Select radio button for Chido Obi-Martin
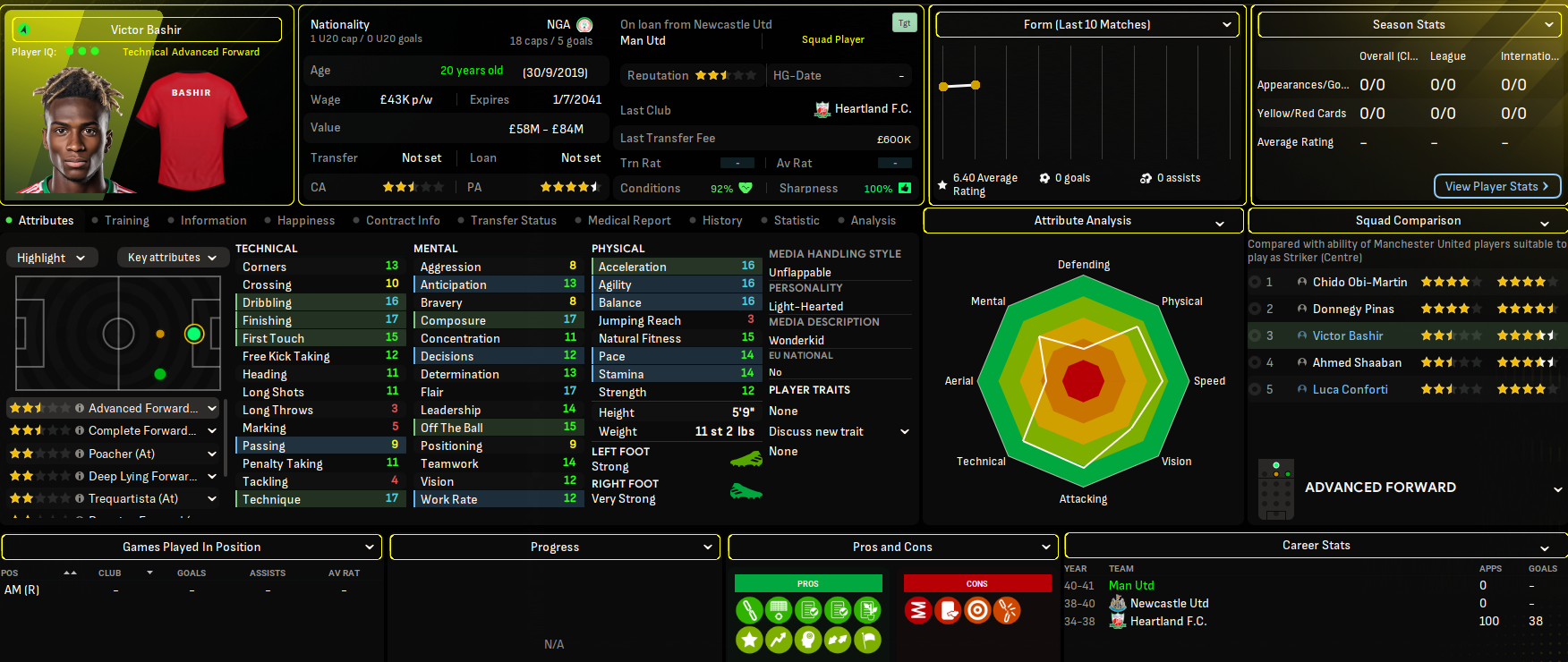The image size is (1568, 662). (x=1255, y=282)
